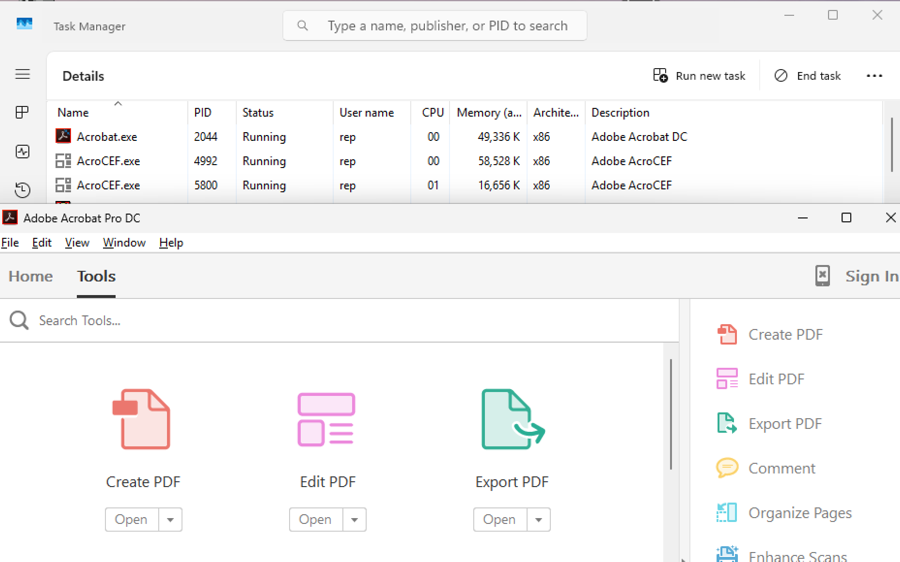Sort by the PID column header
This screenshot has width=900, height=562.
pos(203,113)
